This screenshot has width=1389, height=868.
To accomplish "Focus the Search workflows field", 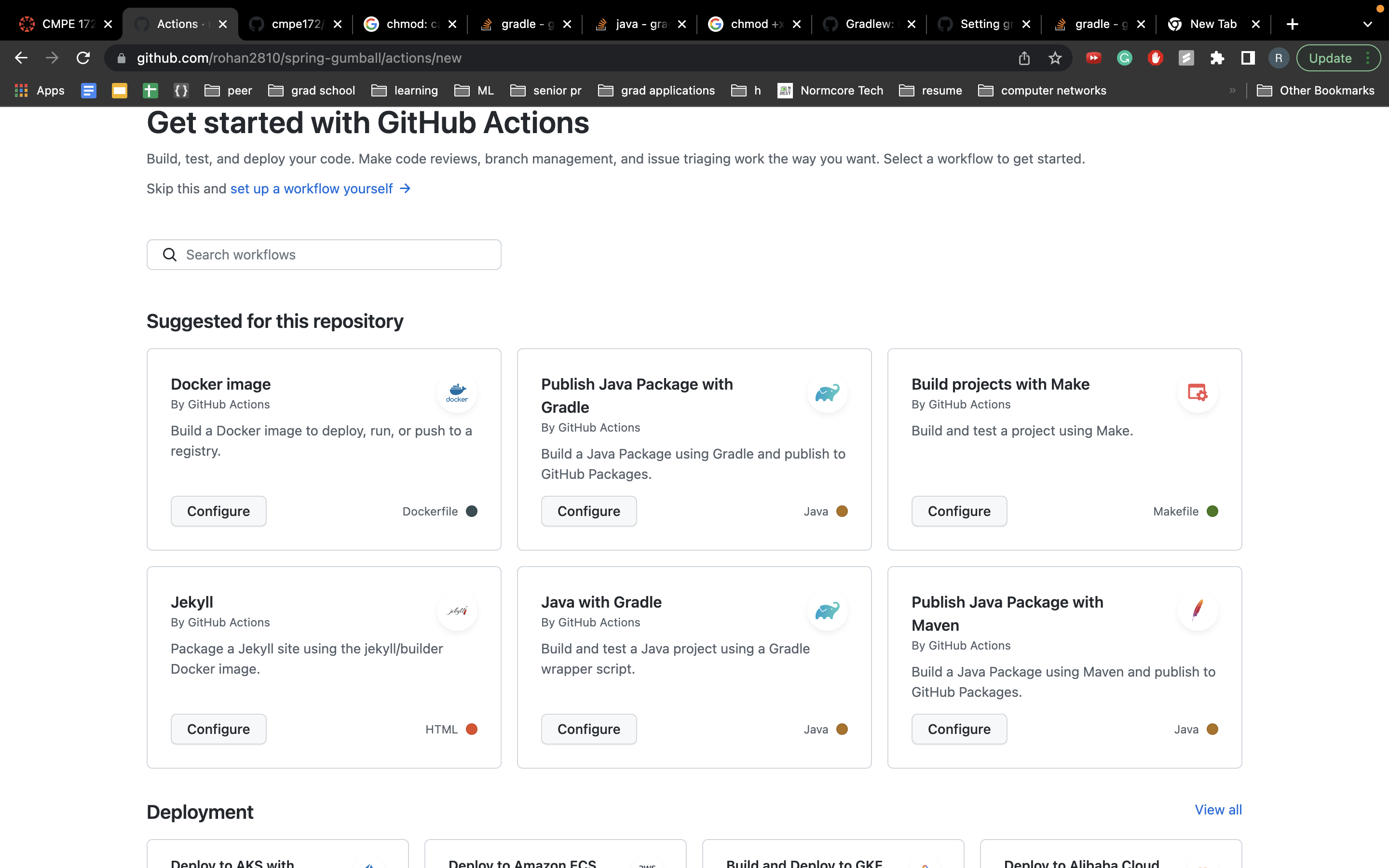I will (x=324, y=254).
